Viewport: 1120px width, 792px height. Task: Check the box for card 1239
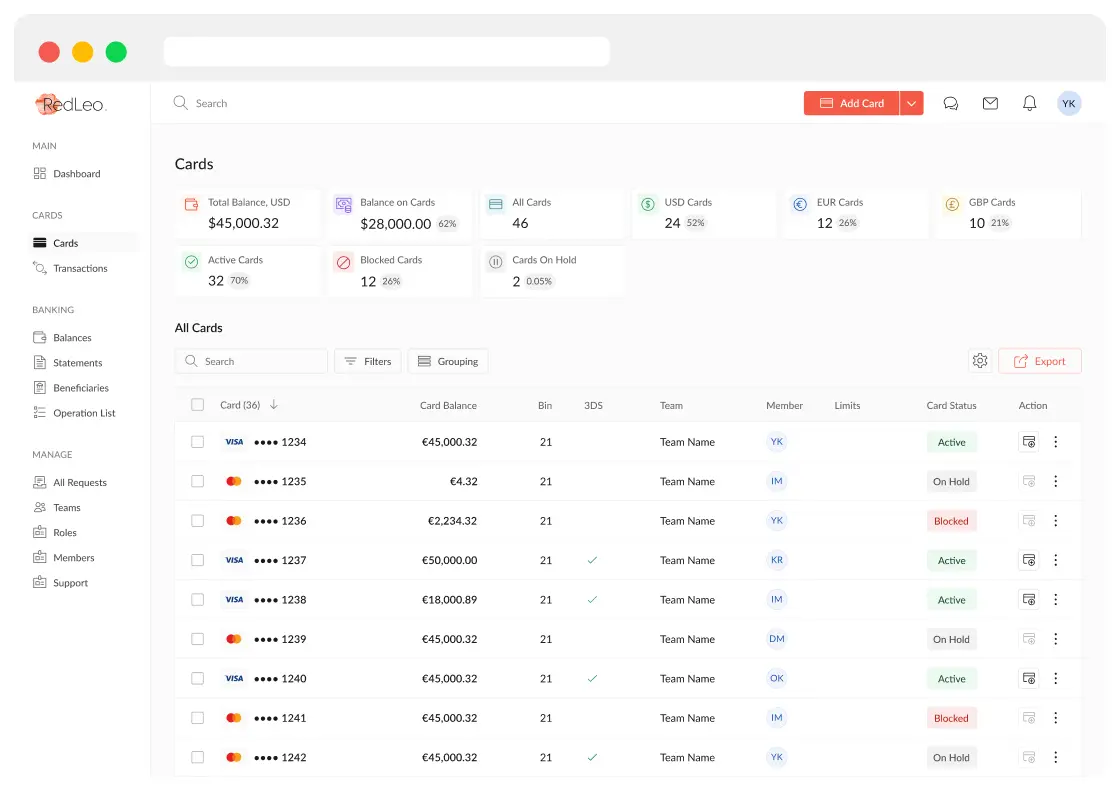(198, 639)
